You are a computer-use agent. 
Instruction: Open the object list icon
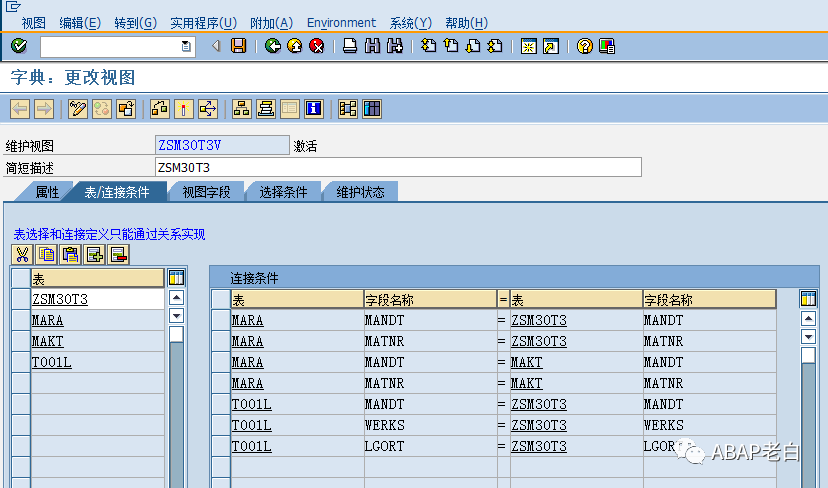tap(266, 109)
